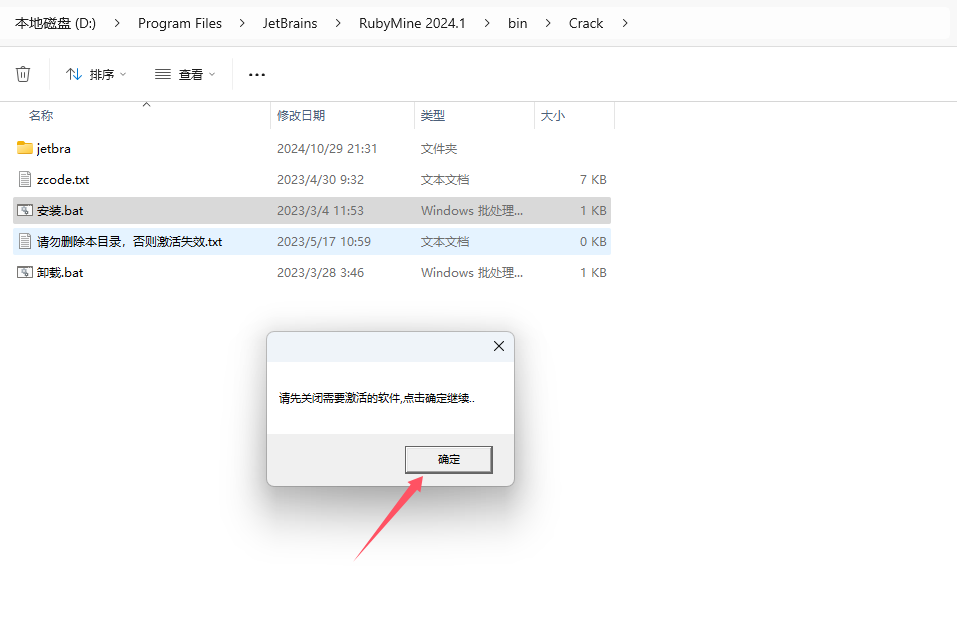
Task: Open the 排序 sort dropdown
Action: (96, 74)
